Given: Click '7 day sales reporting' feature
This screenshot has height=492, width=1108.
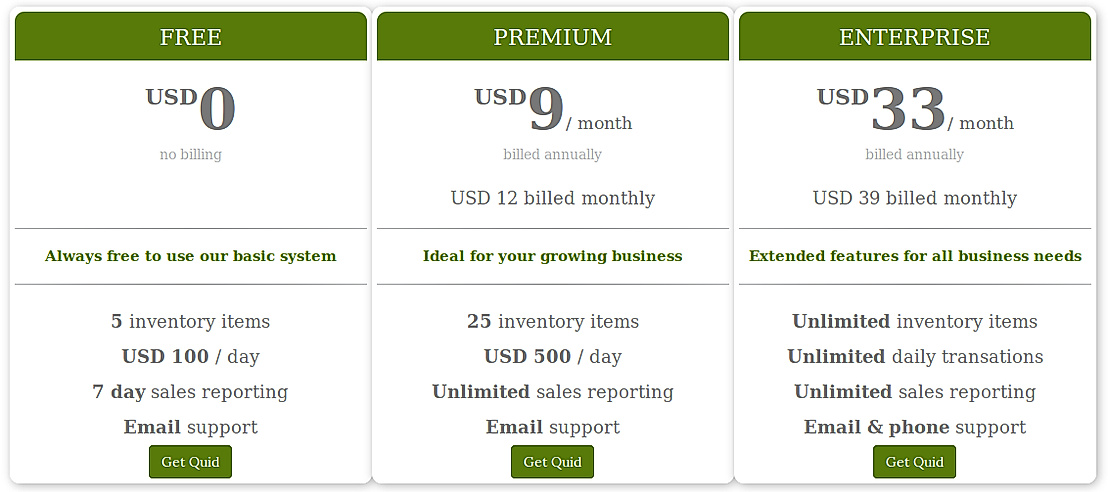Looking at the screenshot, I should click(x=190, y=391).
